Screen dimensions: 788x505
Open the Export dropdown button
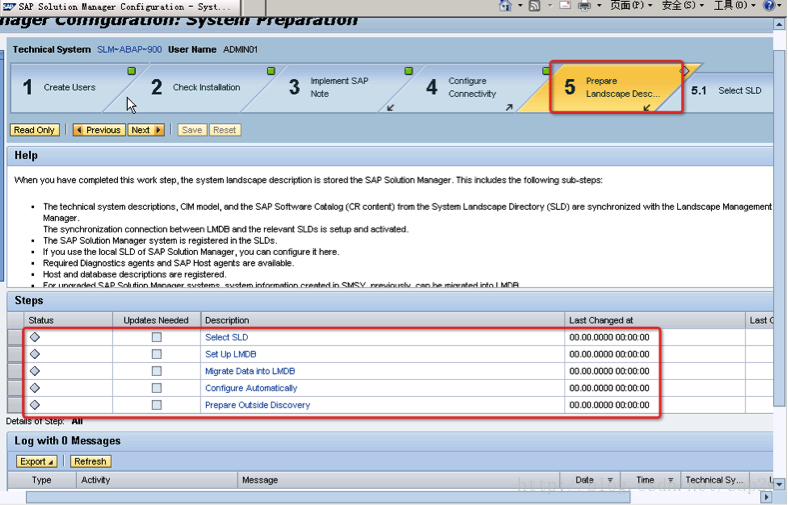pyautogui.click(x=37, y=461)
